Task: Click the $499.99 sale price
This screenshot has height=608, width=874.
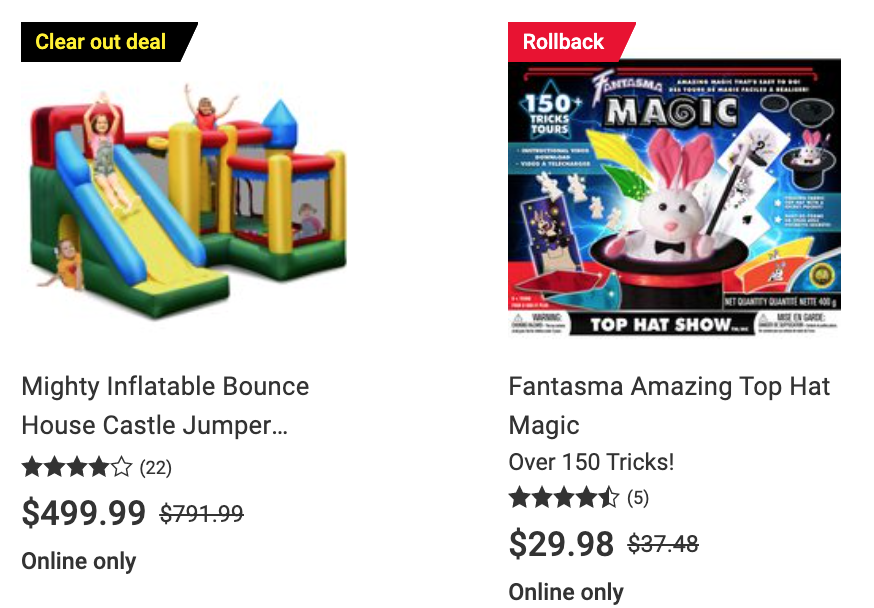Action: point(84,513)
